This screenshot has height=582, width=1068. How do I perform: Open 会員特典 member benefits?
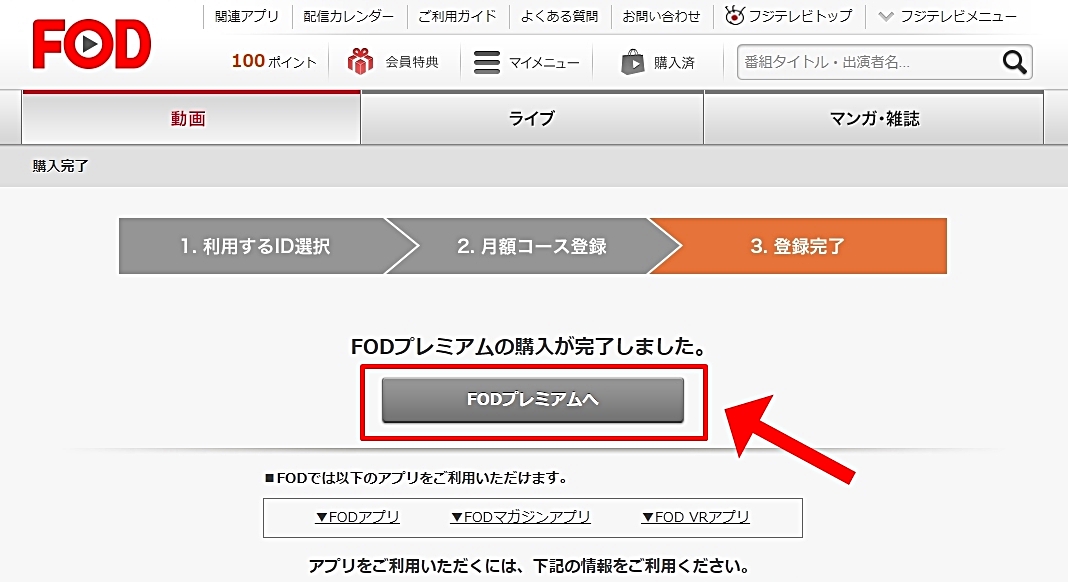pyautogui.click(x=412, y=62)
